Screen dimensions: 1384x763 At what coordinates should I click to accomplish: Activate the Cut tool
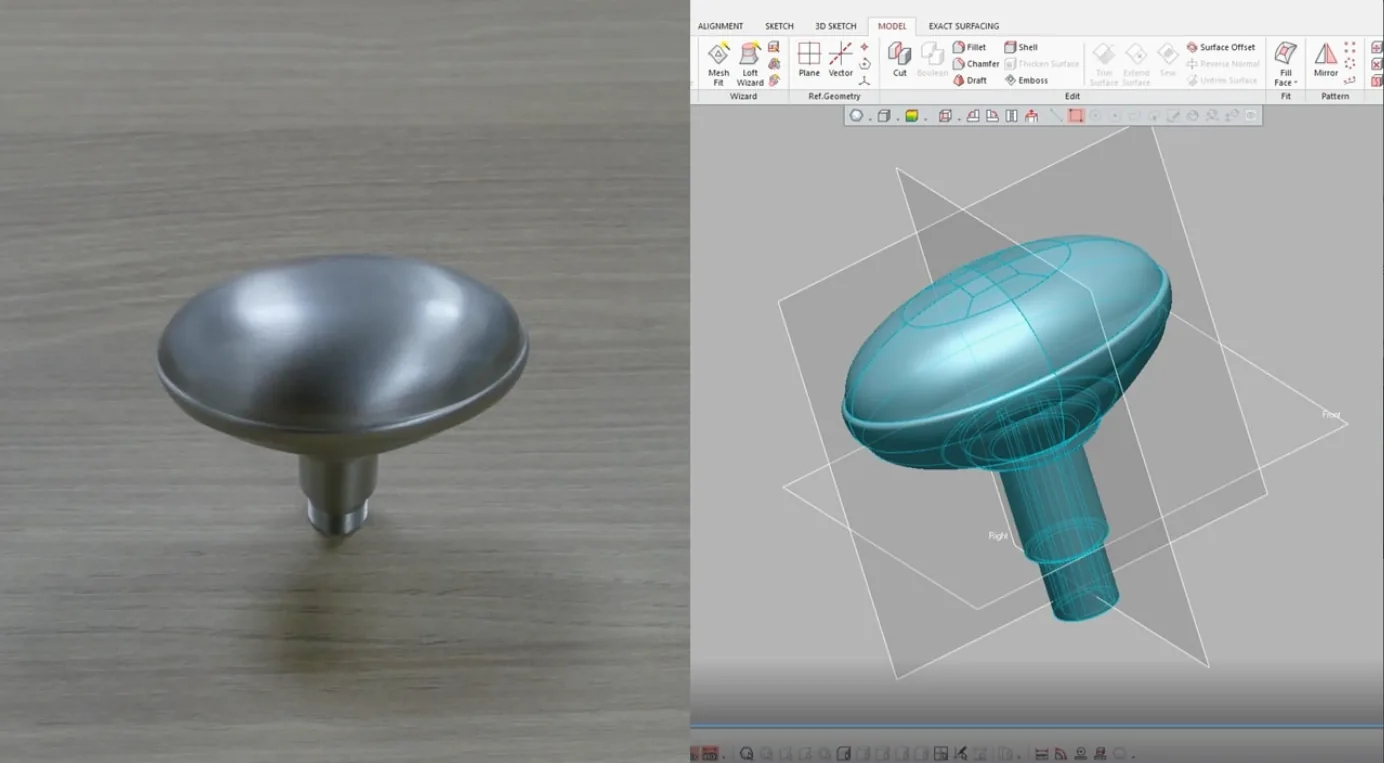point(900,60)
